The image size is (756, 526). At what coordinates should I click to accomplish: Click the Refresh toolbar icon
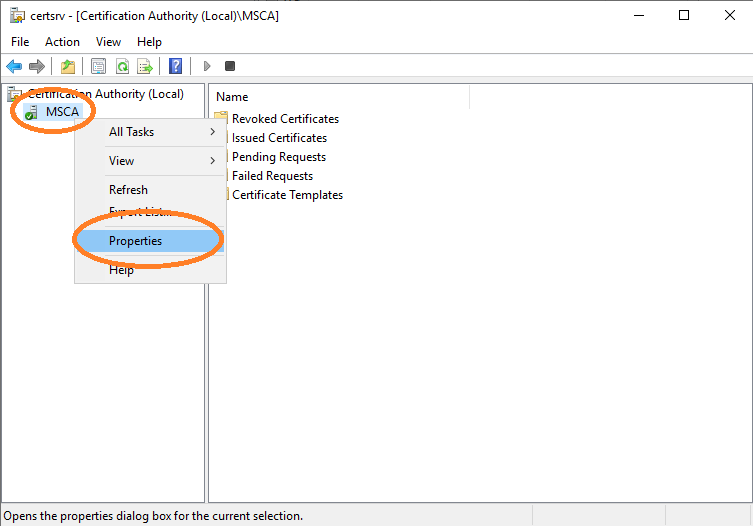[x=121, y=66]
